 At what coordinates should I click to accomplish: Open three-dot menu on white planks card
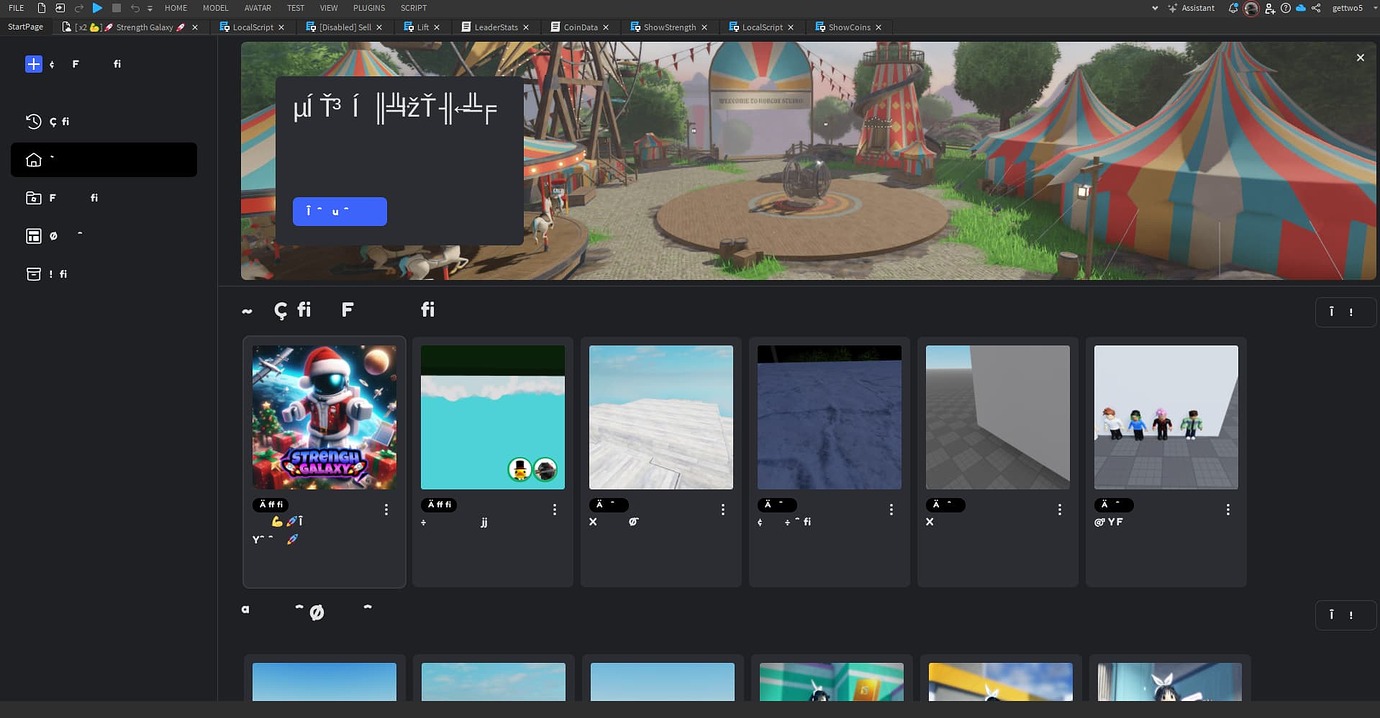(x=723, y=510)
